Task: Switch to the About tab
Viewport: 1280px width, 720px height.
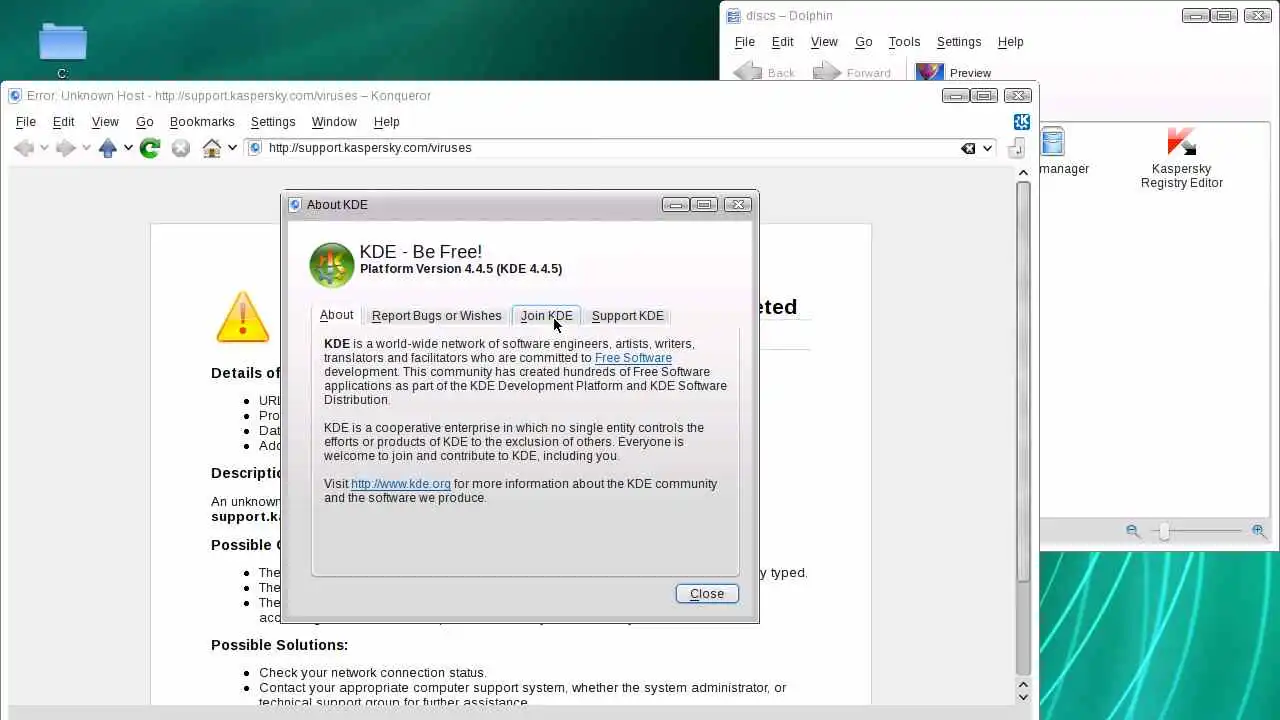Action: (336, 315)
